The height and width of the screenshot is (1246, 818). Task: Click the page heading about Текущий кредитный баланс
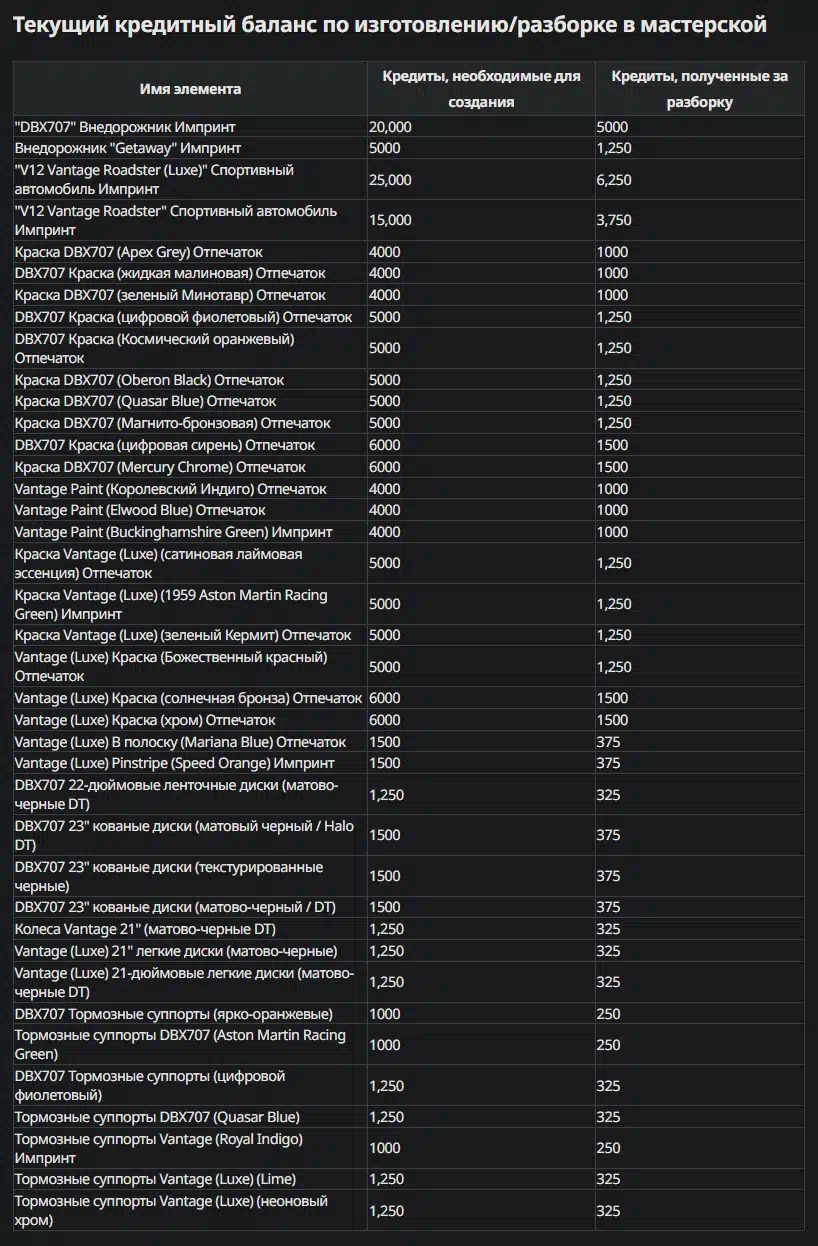390,25
